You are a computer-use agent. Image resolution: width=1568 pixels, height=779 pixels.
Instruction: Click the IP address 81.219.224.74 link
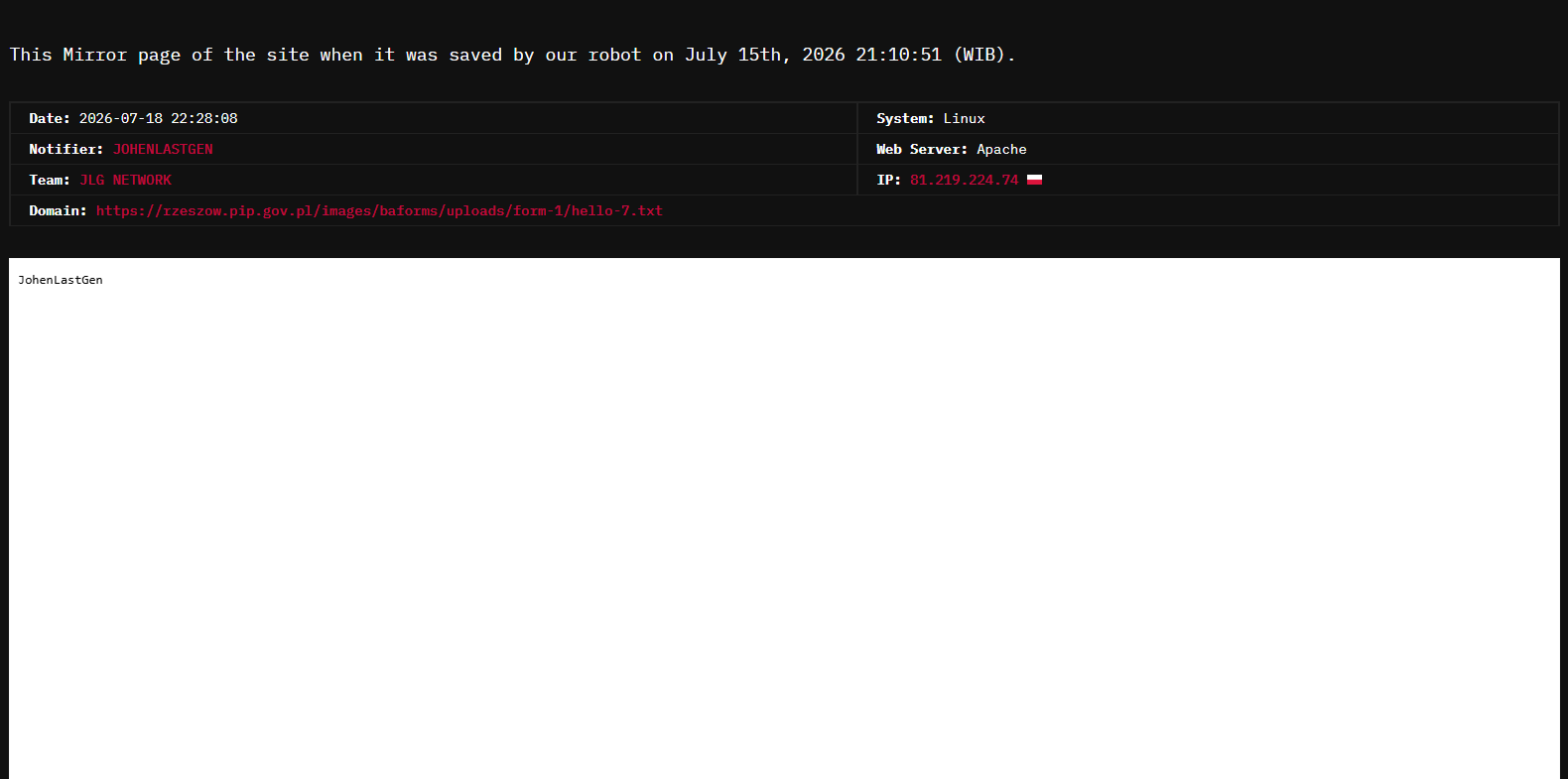pyautogui.click(x=964, y=180)
